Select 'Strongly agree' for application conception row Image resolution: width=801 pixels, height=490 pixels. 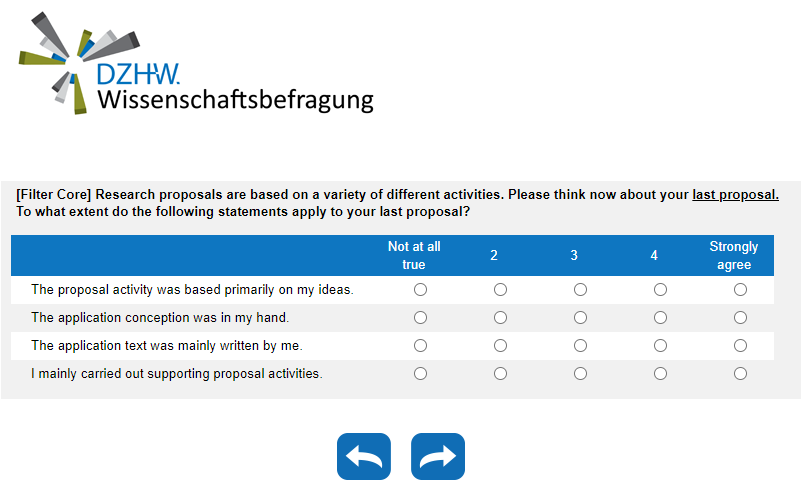coord(740,318)
